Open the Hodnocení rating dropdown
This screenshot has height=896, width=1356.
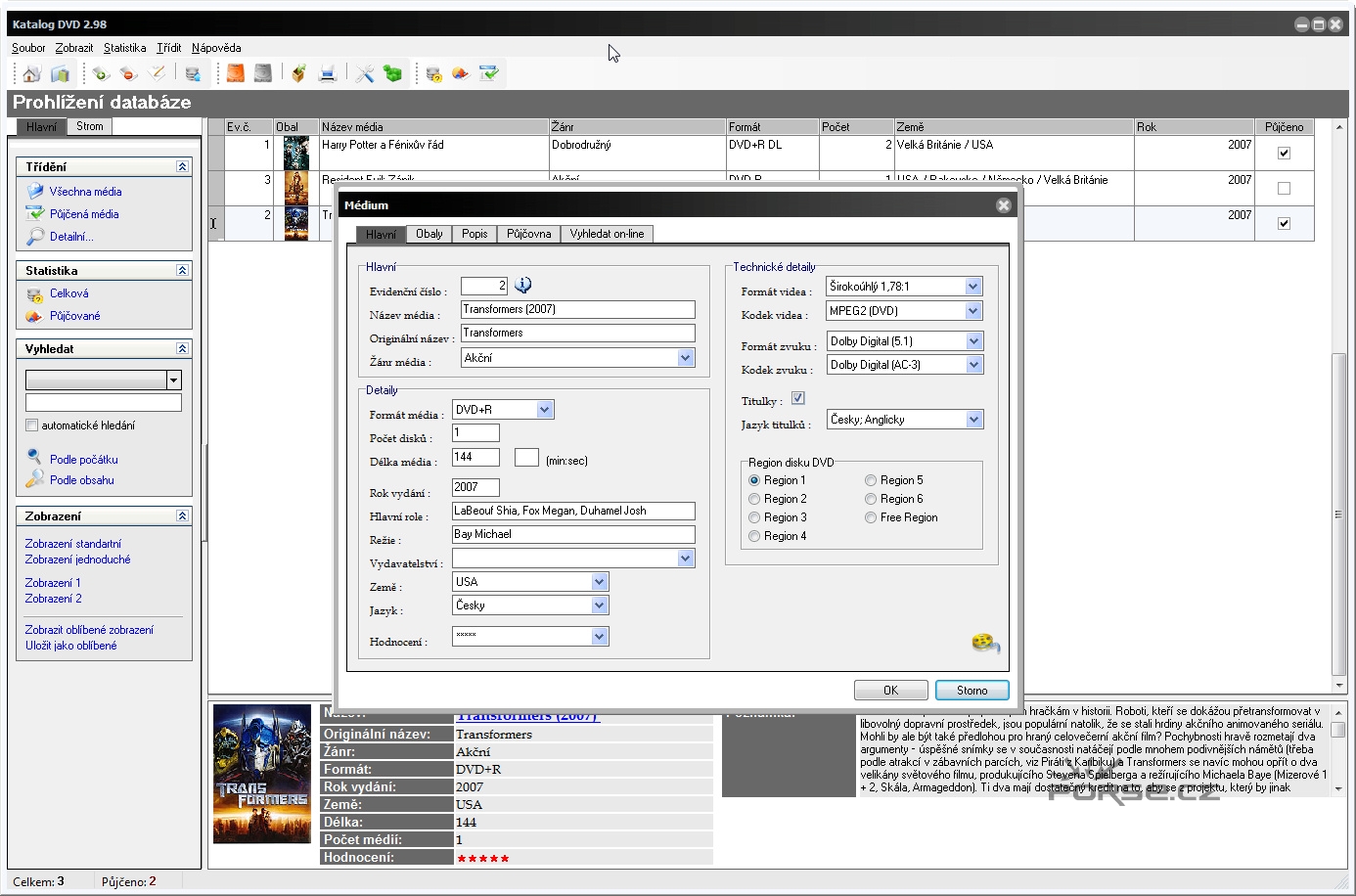[599, 637]
